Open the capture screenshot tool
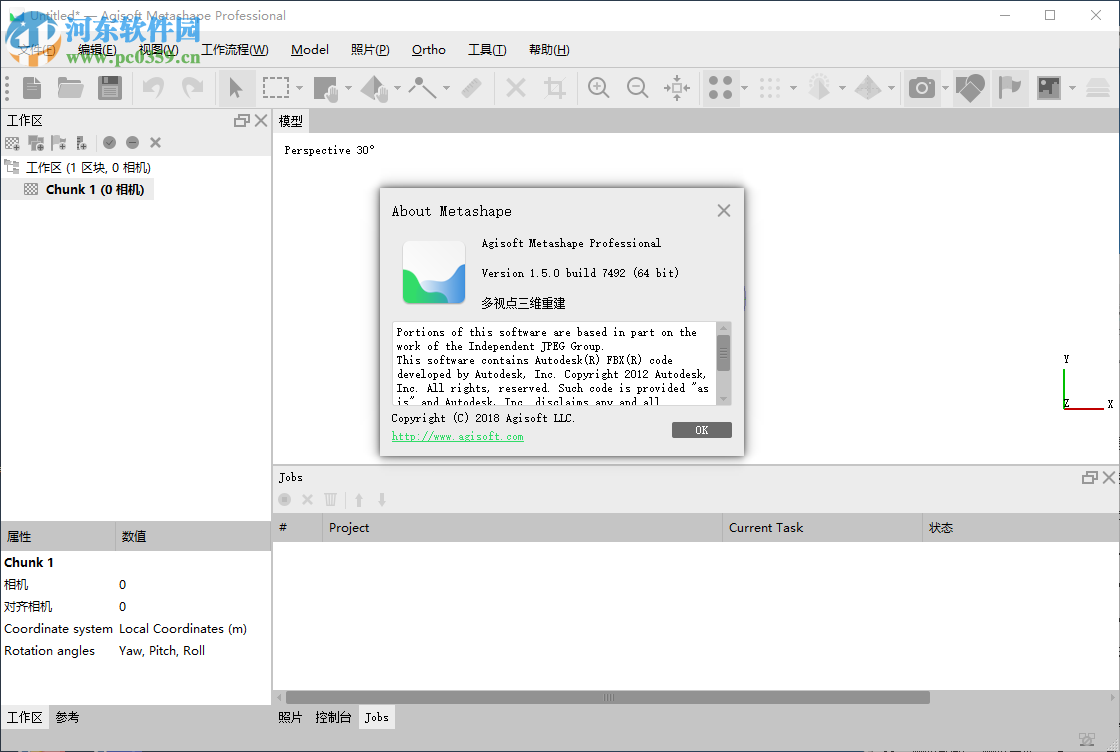Viewport: 1120px width, 752px height. 922,88
